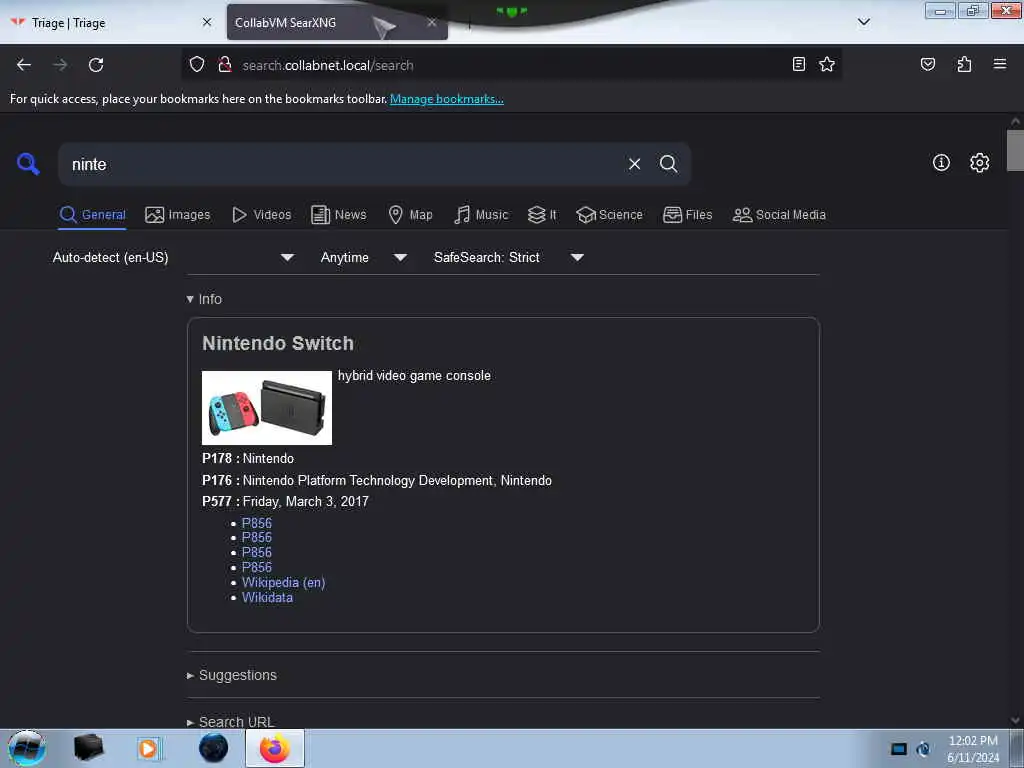Click the browser address bar URL

(x=328, y=65)
